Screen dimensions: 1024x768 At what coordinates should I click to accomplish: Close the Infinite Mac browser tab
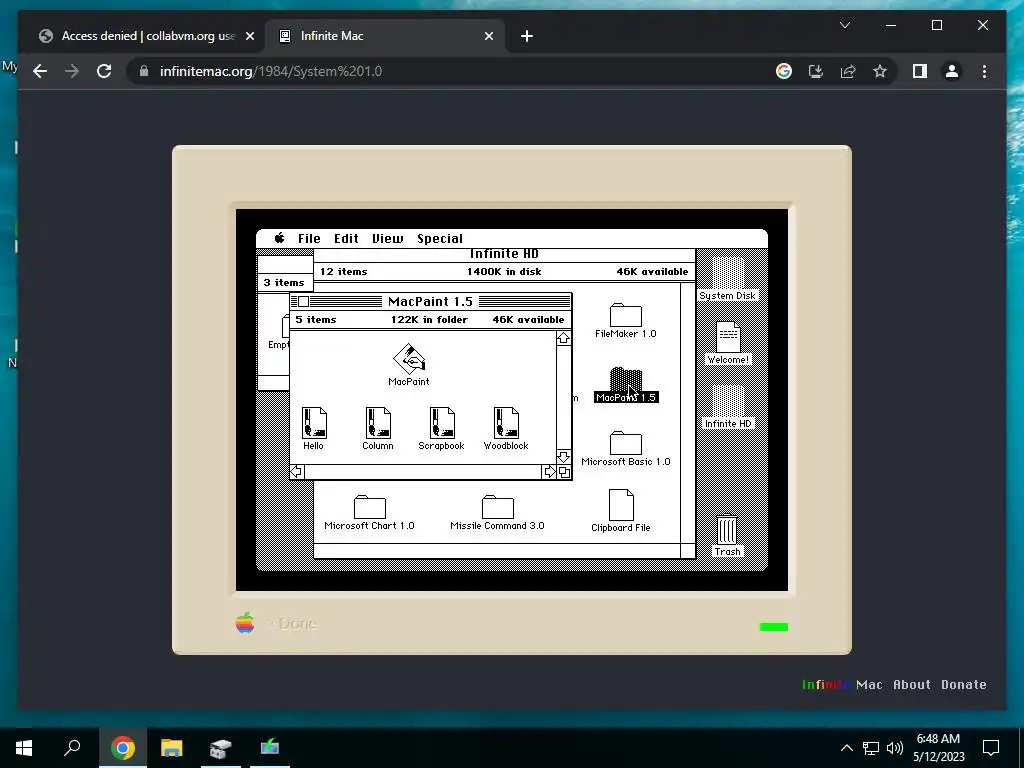pos(488,36)
